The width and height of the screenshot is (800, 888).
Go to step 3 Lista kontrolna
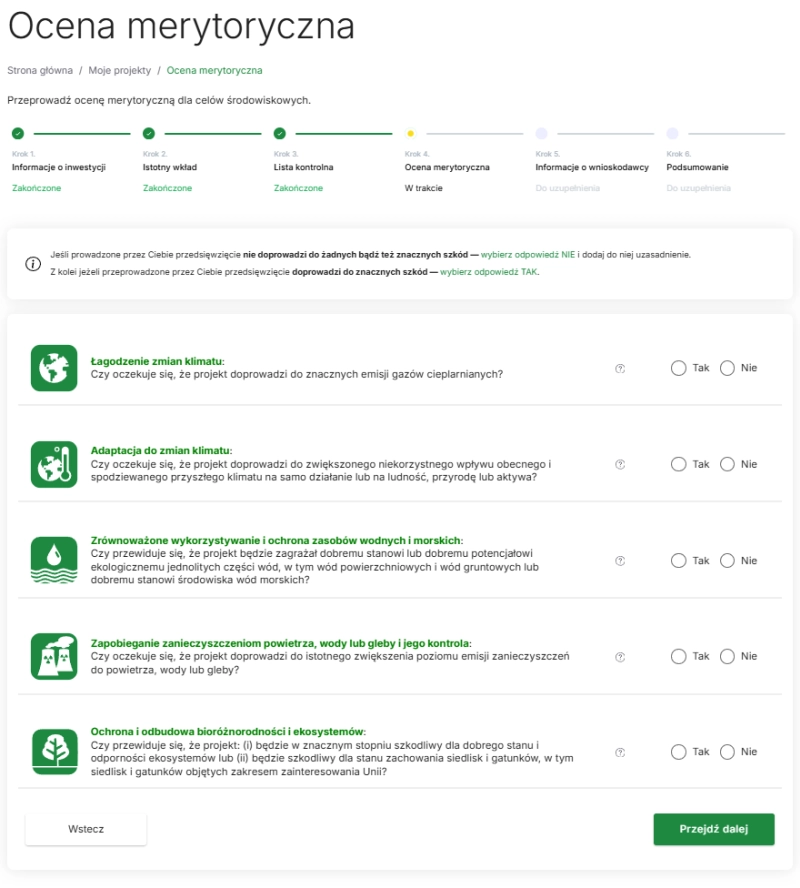pos(303,167)
